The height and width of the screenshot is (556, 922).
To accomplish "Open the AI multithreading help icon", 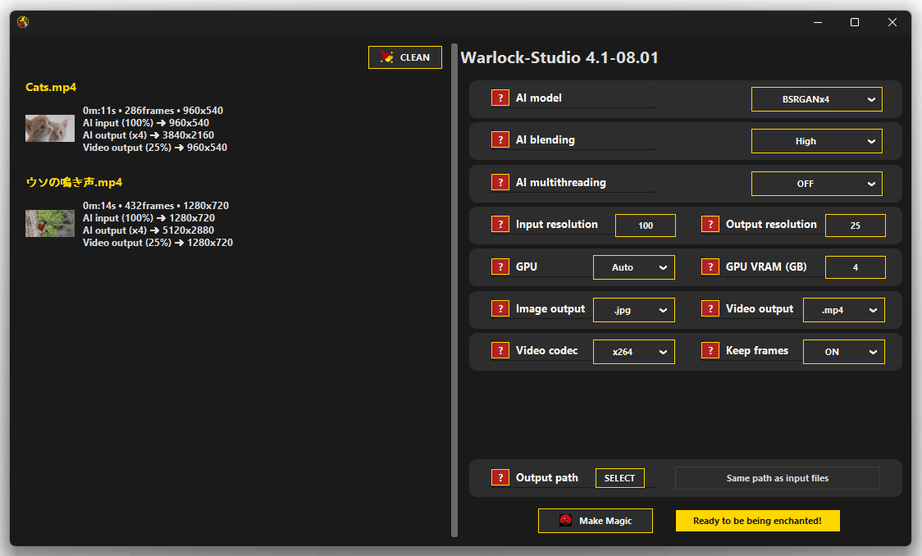I will [500, 183].
